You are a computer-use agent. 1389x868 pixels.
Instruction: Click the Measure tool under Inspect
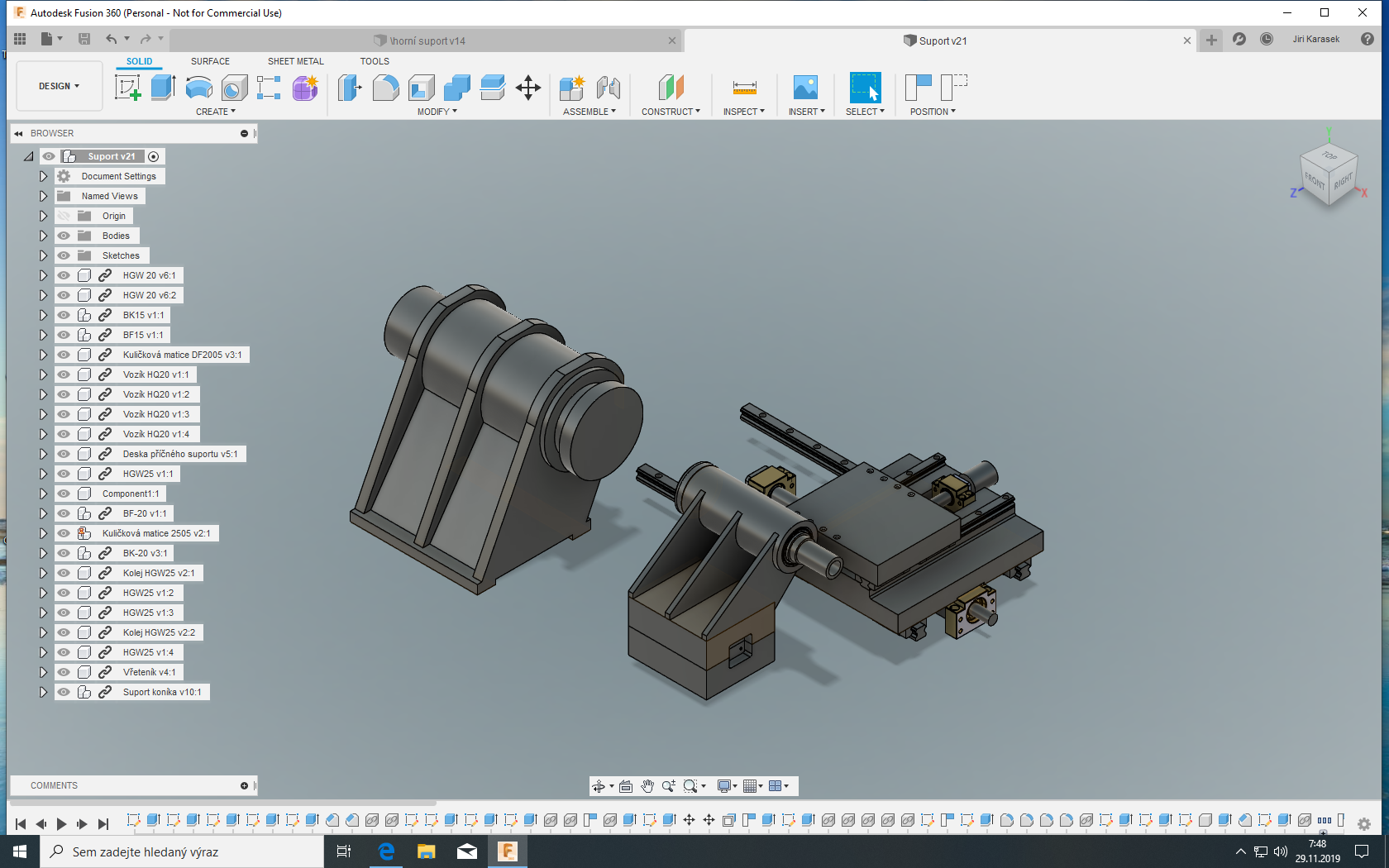coord(744,87)
